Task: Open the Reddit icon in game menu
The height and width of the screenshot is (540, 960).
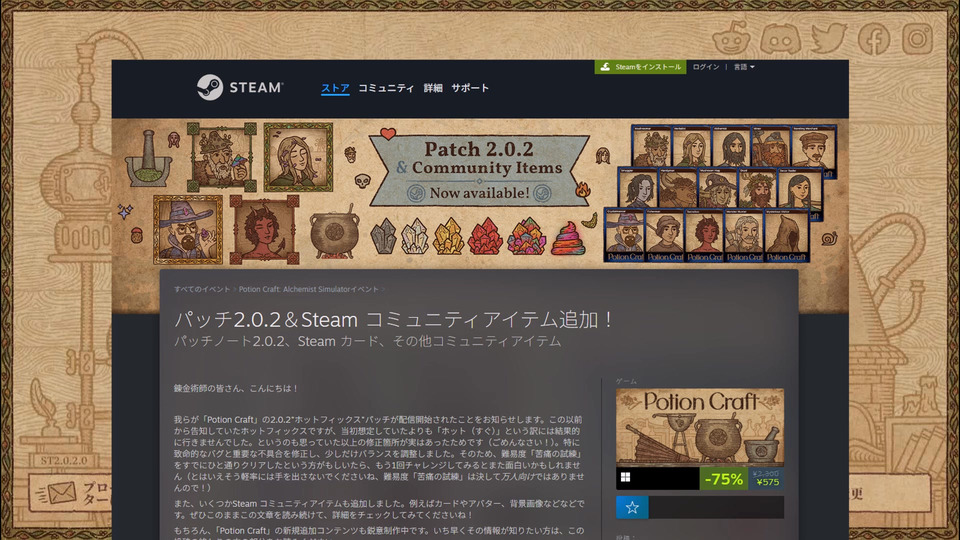Action: click(x=732, y=38)
